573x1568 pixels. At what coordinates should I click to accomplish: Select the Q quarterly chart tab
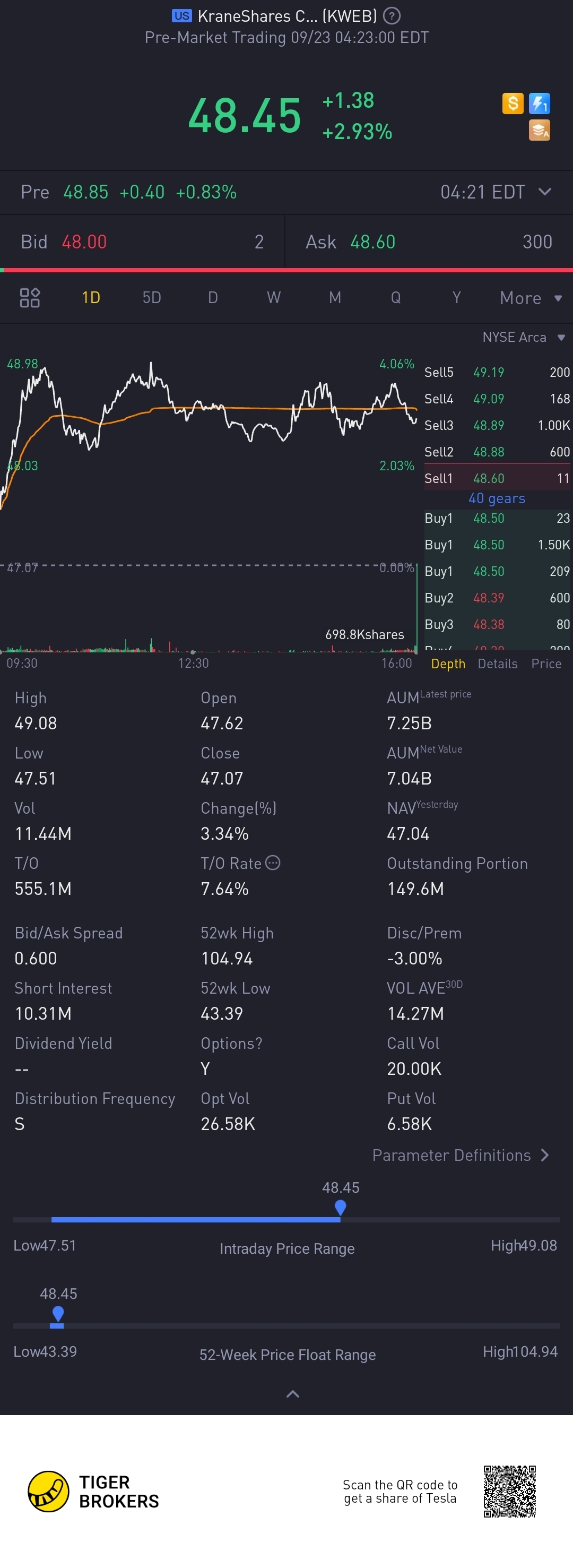[395, 298]
